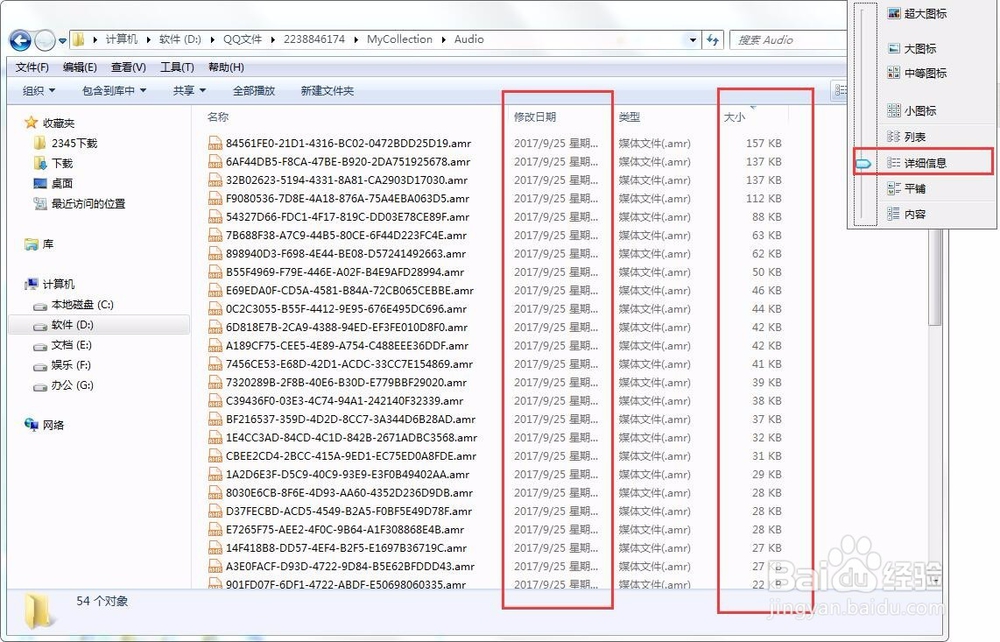Select 列表 view option
This screenshot has width=1000, height=642.
coord(906,136)
